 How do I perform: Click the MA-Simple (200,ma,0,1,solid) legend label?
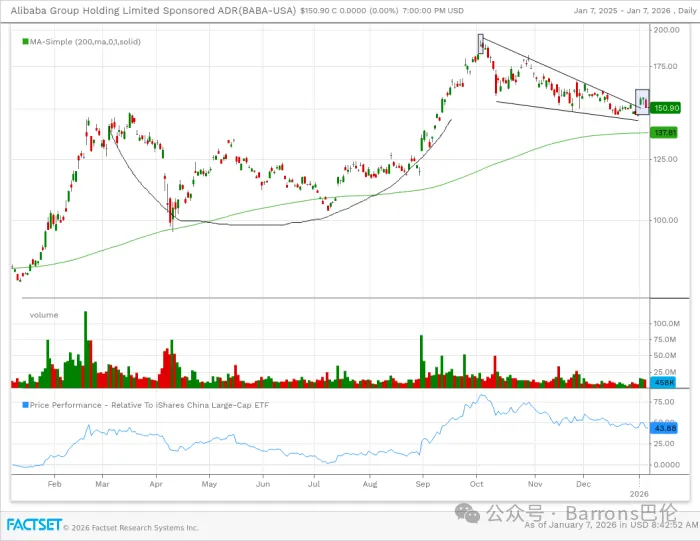(x=85, y=42)
